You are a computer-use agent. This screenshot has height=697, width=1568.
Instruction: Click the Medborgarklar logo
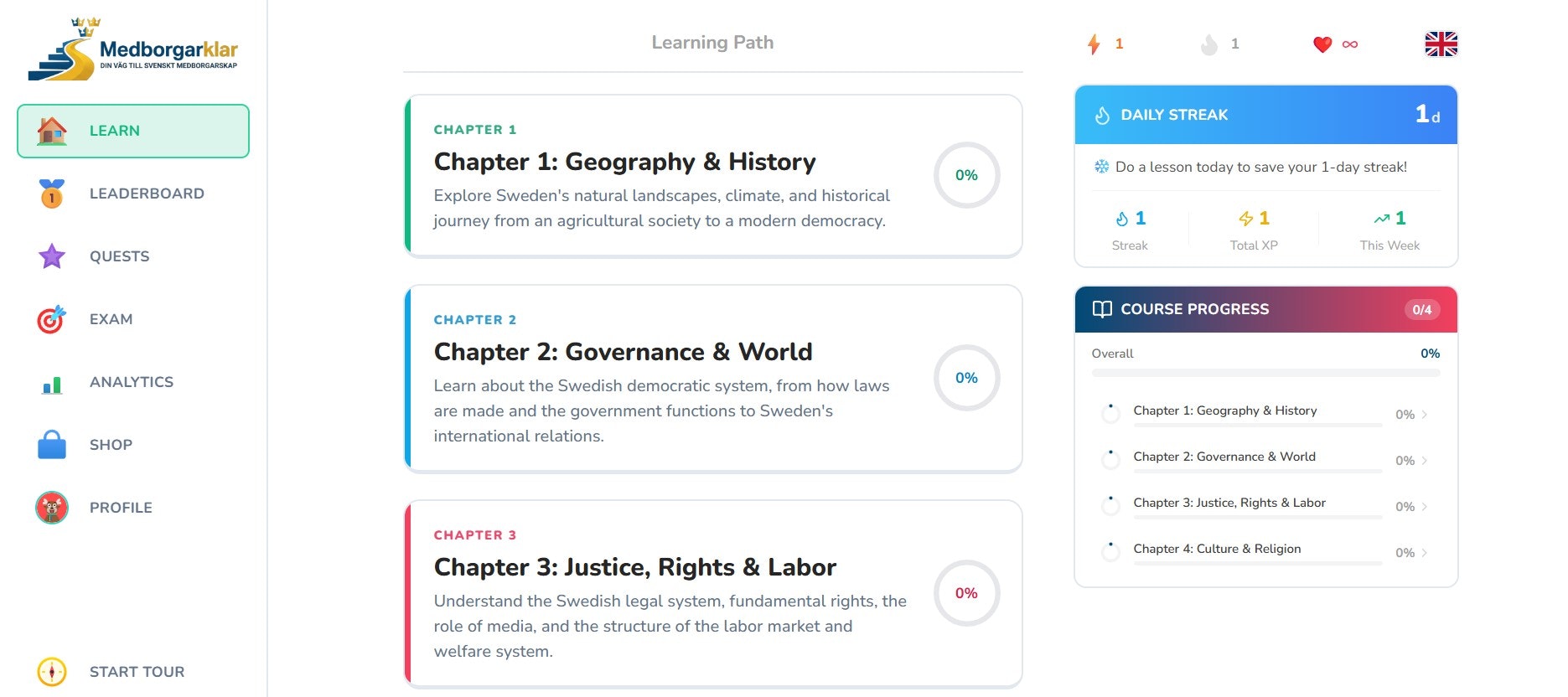pos(133,50)
